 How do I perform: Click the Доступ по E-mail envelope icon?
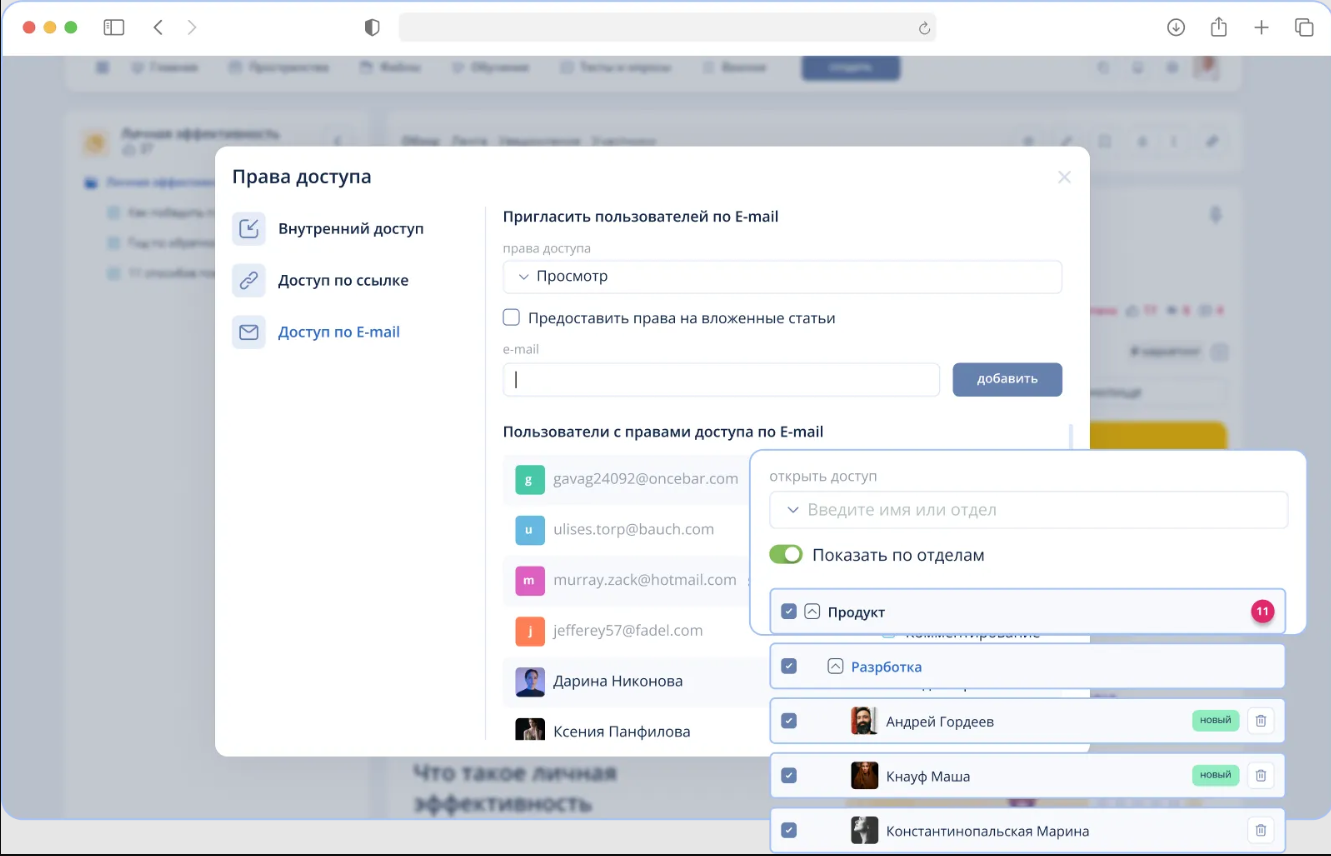tap(249, 332)
